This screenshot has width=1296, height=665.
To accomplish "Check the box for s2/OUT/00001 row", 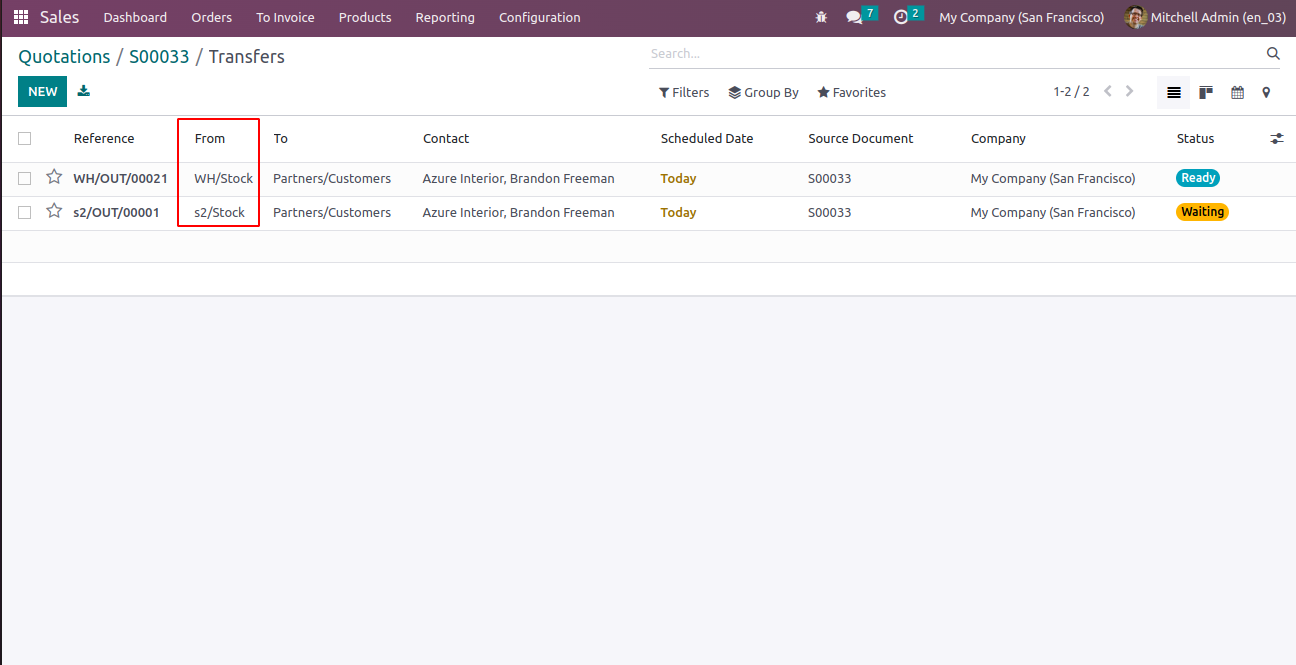I will point(24,212).
